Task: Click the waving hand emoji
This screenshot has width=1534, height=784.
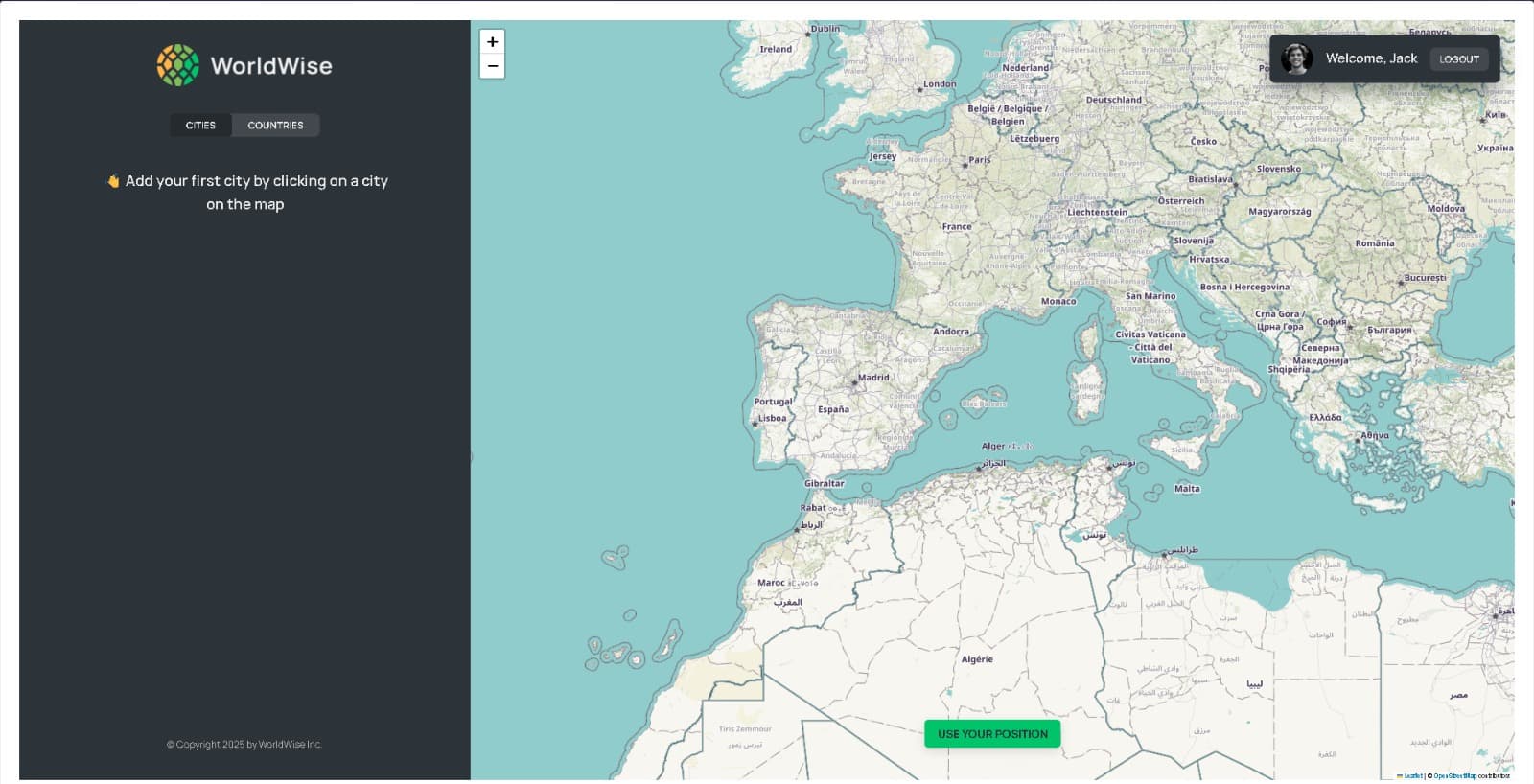Action: tap(112, 181)
